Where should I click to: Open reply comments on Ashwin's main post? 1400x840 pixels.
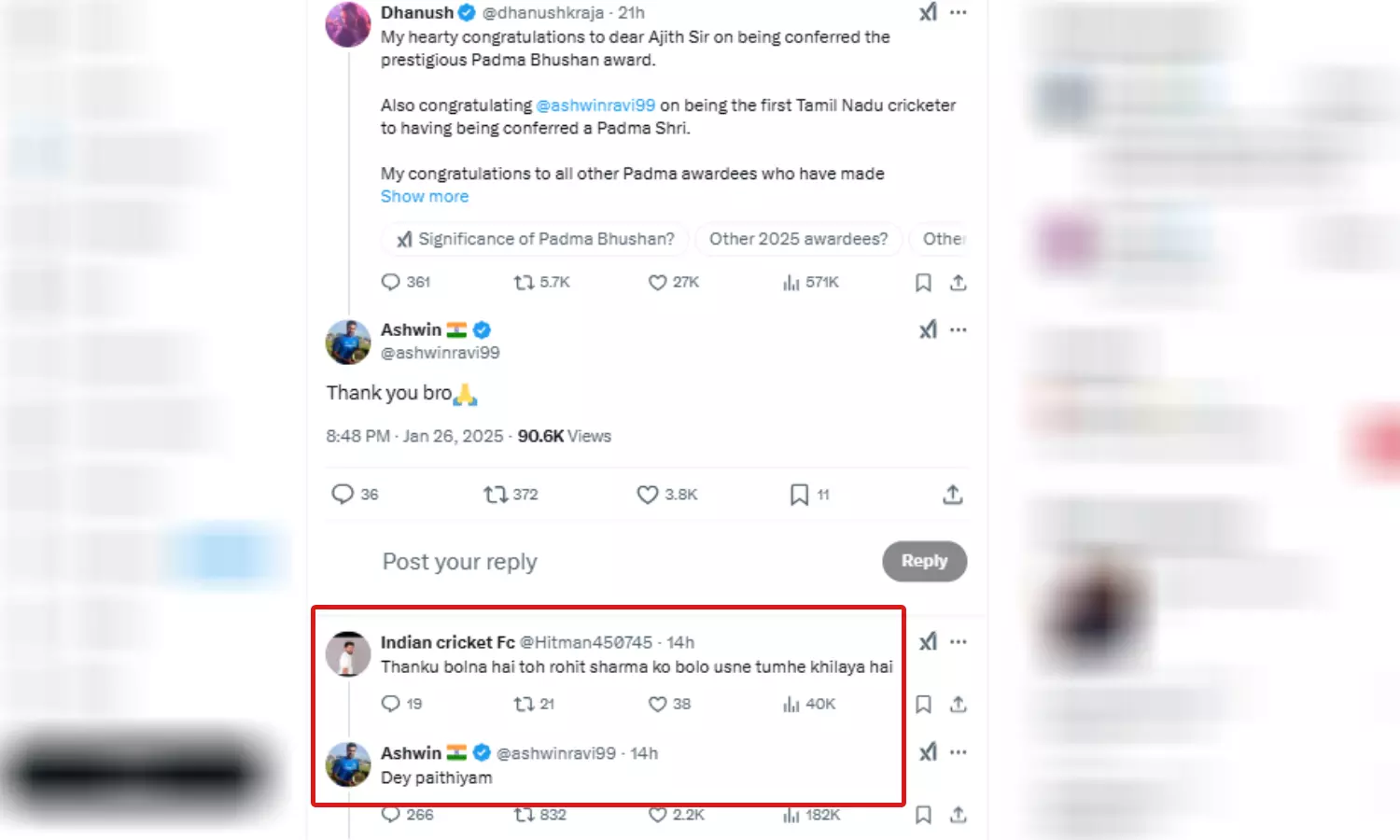coord(343,495)
